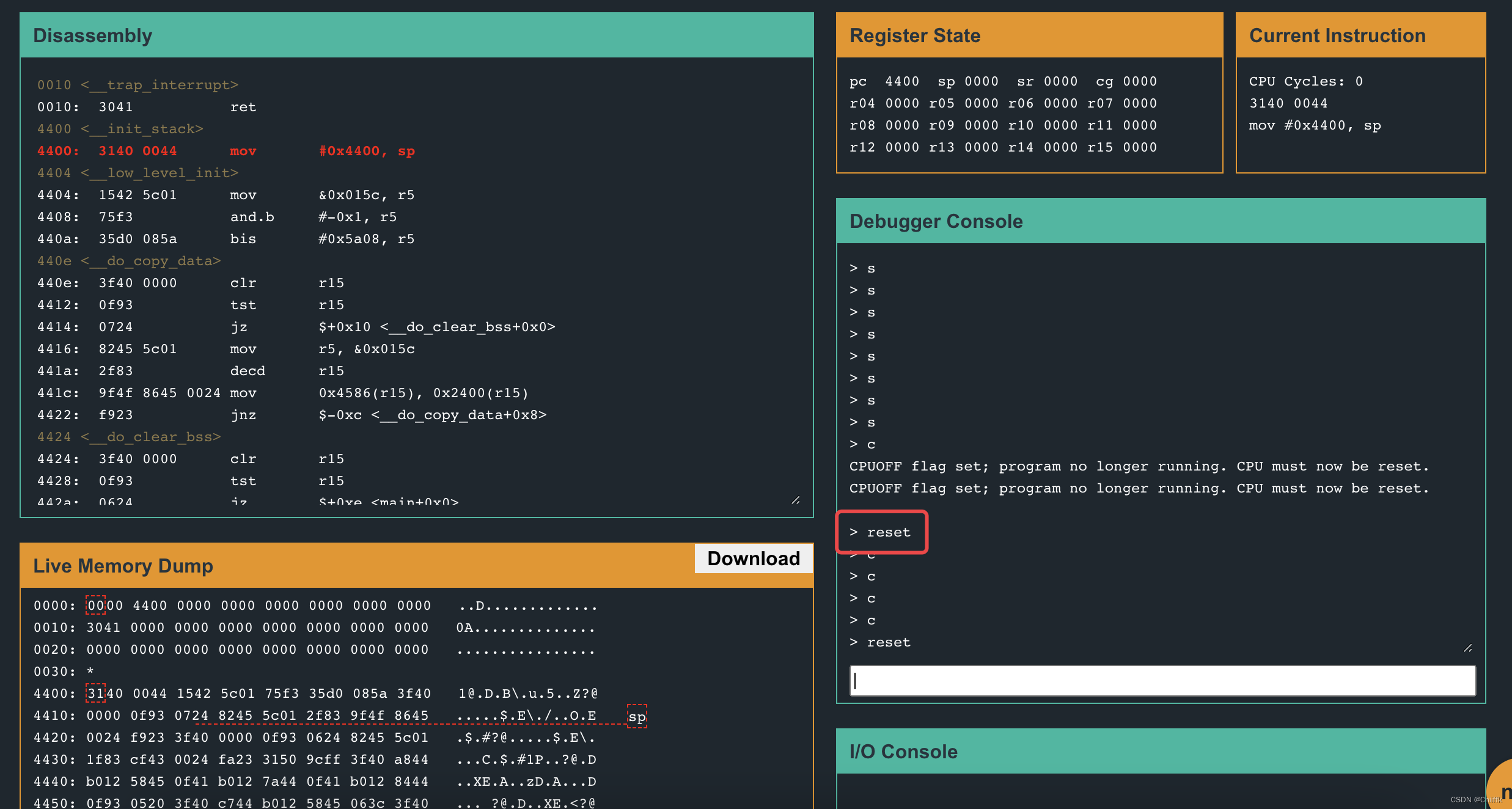This screenshot has height=809, width=1512.
Task: Click the sp 0000 register value
Action: point(968,81)
